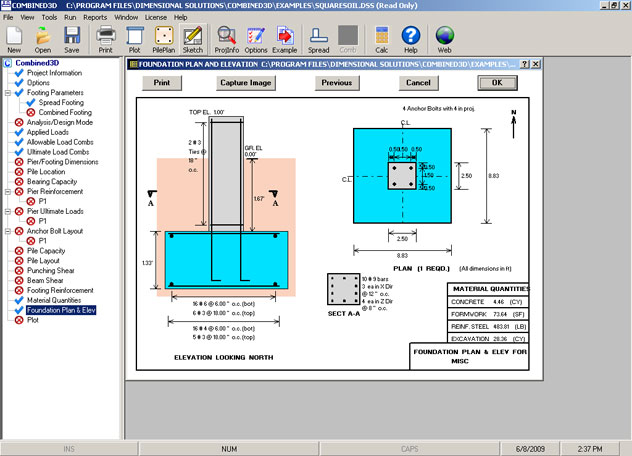The width and height of the screenshot is (632, 456).
Task: Collapse the Pier Reinforcement tree node
Action: click(x=8, y=192)
